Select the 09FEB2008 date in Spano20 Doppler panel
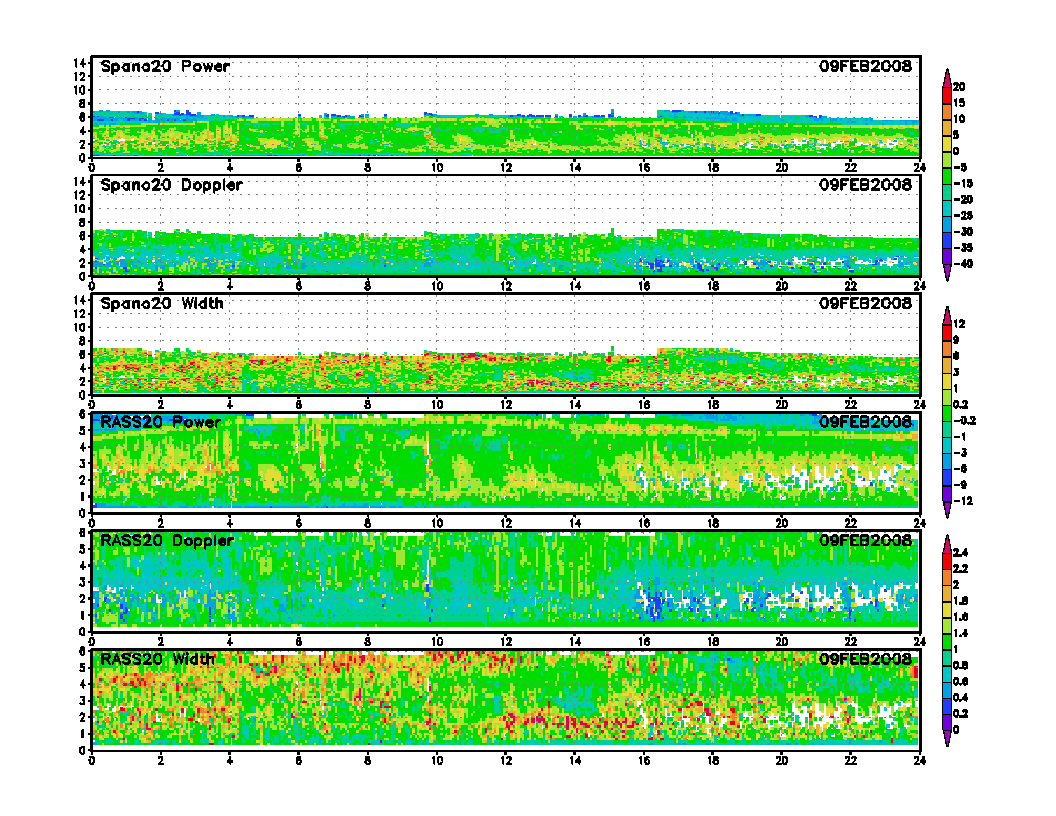This screenshot has width=1056, height=816. (865, 184)
